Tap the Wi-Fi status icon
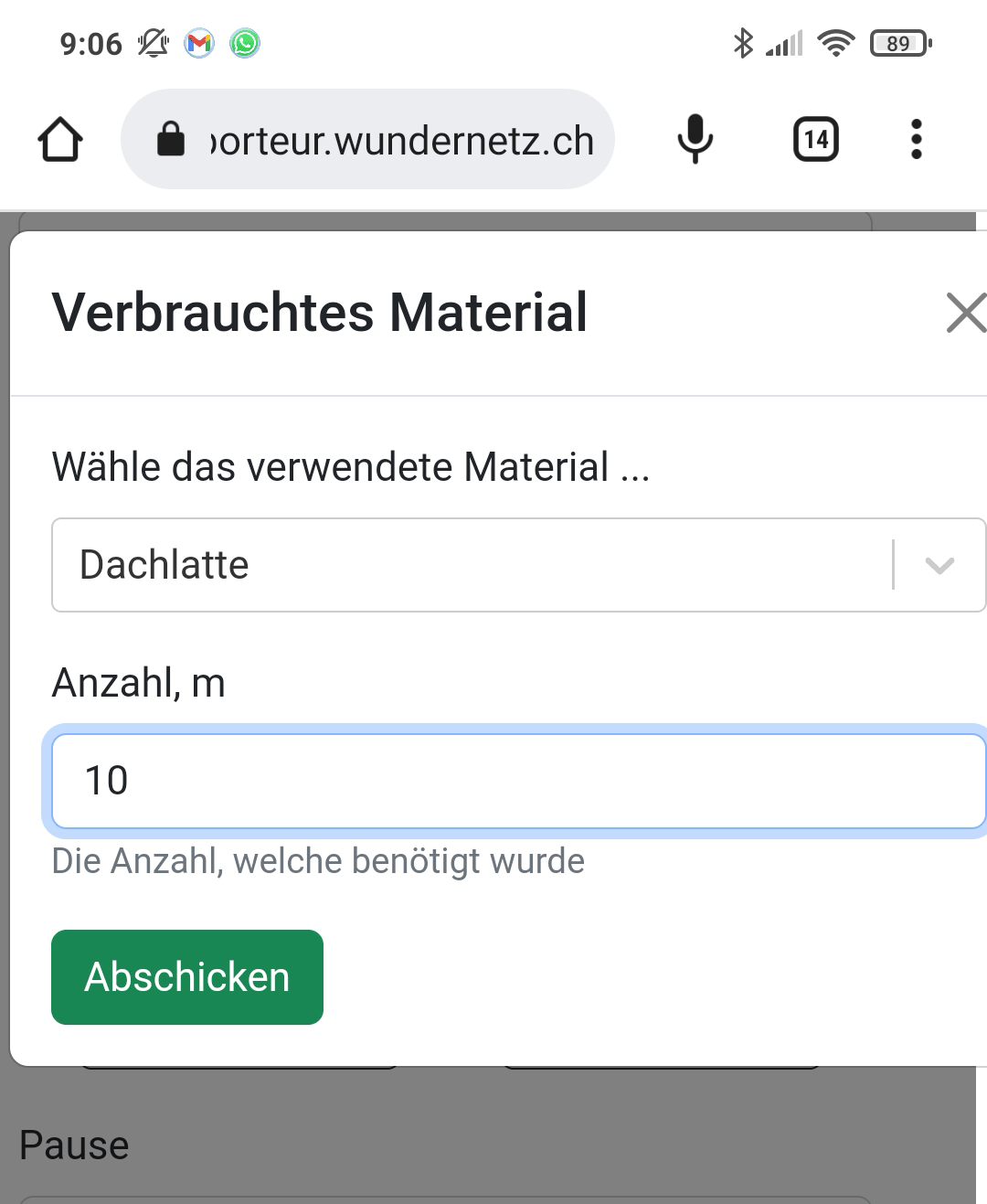The width and height of the screenshot is (987, 1204). click(835, 43)
